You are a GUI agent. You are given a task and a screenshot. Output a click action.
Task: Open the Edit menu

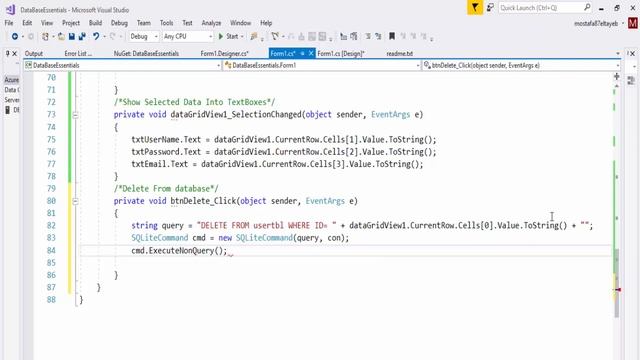pos(27,23)
